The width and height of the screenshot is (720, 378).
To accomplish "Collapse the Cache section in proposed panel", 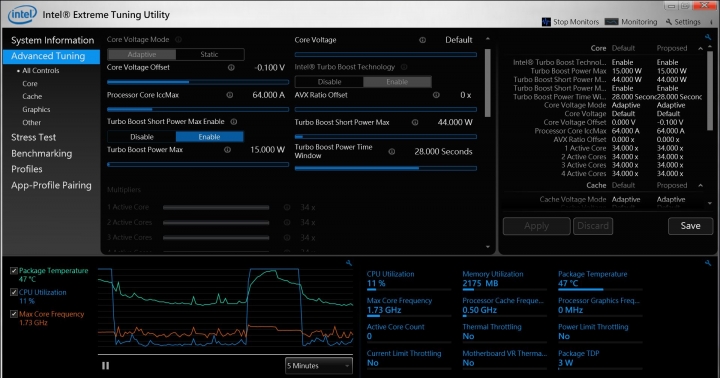I will [700, 186].
